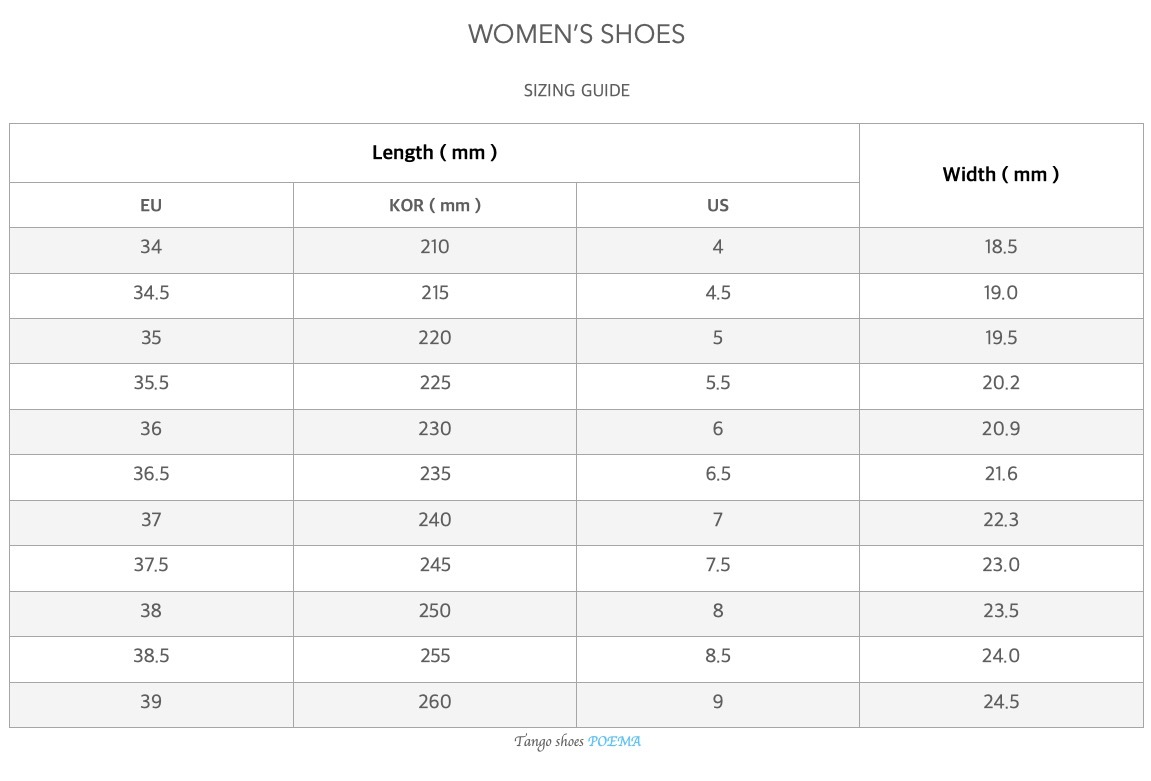Click the KOR (mm) column header
The height and width of the screenshot is (781, 1151).
pos(435,206)
